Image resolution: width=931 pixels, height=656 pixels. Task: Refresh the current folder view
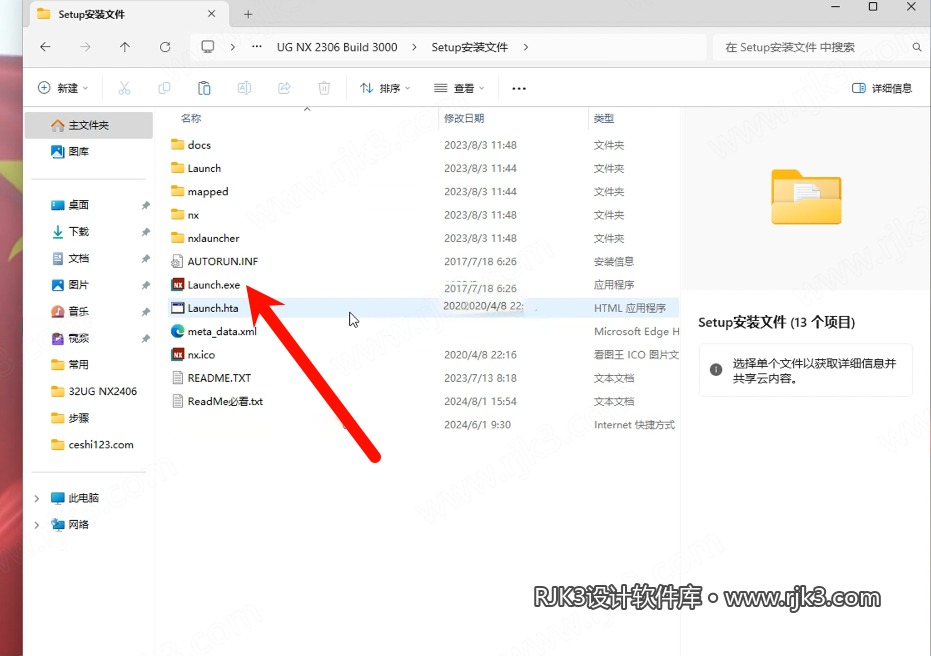[x=165, y=47]
